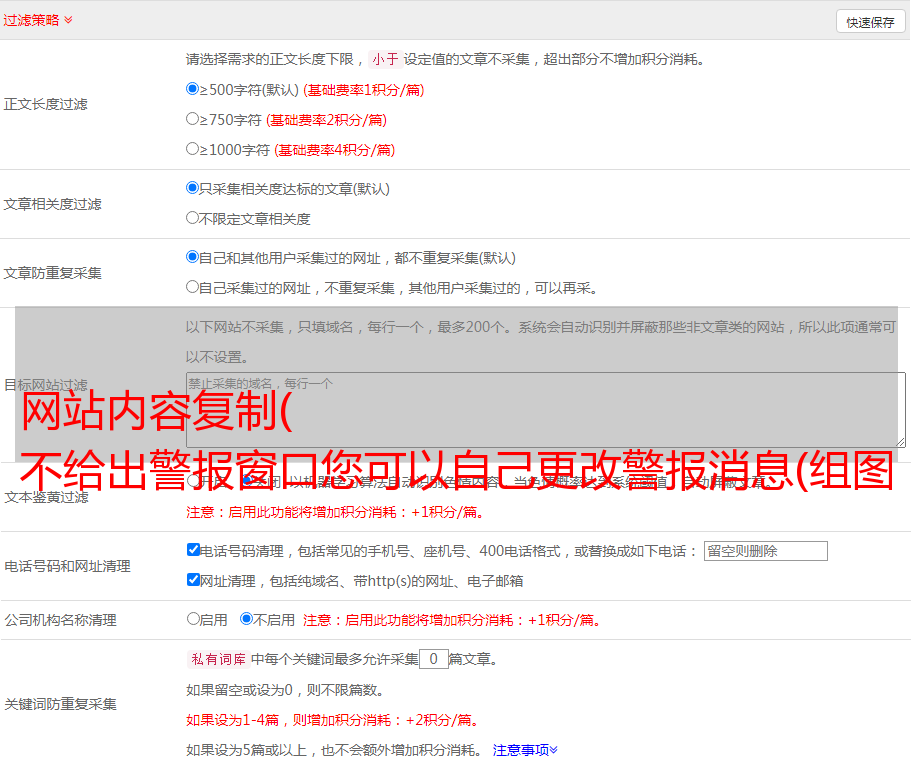
Task: Choose 不限定文章相关度 radio option
Action: click(x=192, y=218)
